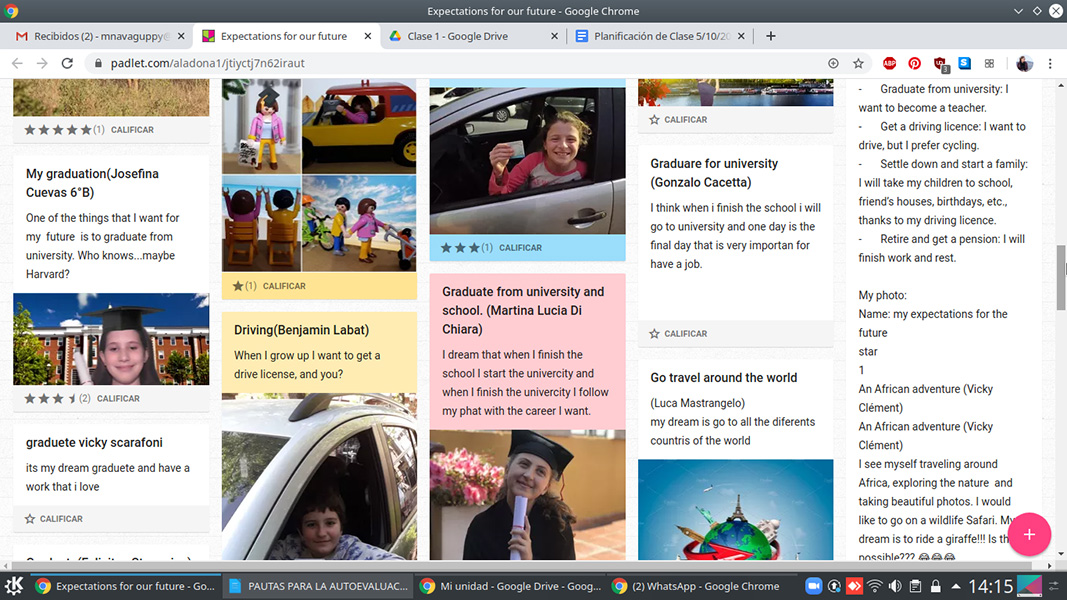Viewport: 1067px width, 600px height.
Task: Open Chrome's three-dot menu
Action: tap(1050, 63)
